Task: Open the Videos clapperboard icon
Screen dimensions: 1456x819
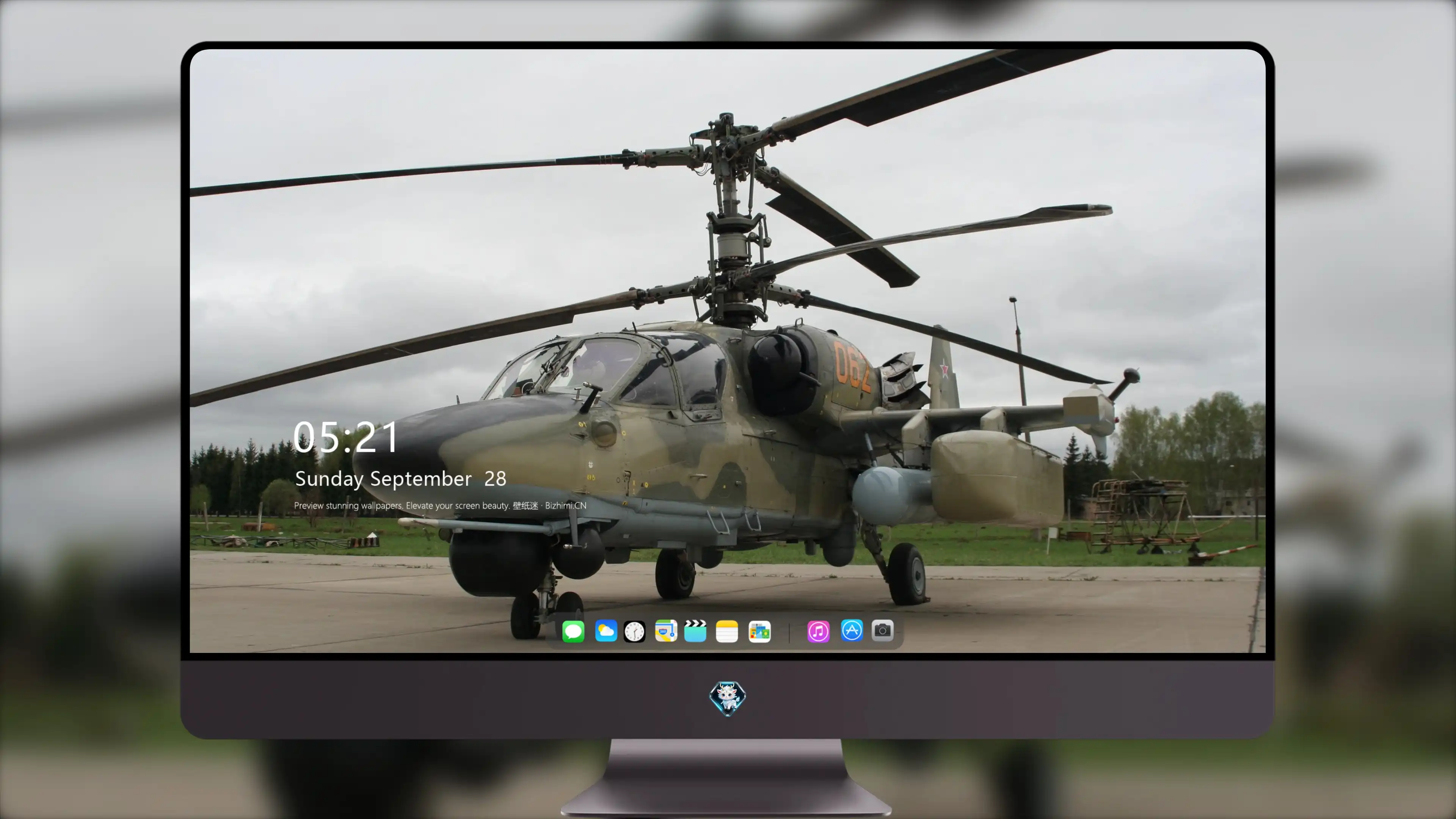Action: pos(695,631)
